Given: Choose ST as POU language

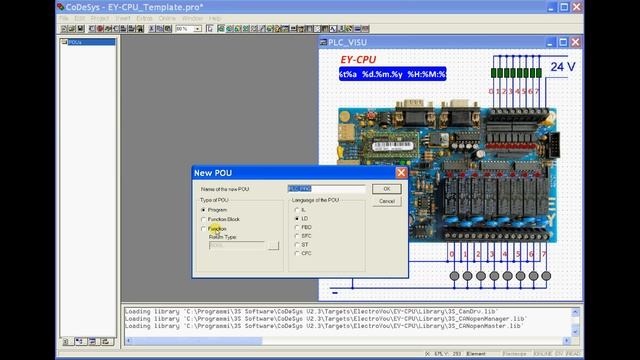Looking at the screenshot, I should coord(297,245).
